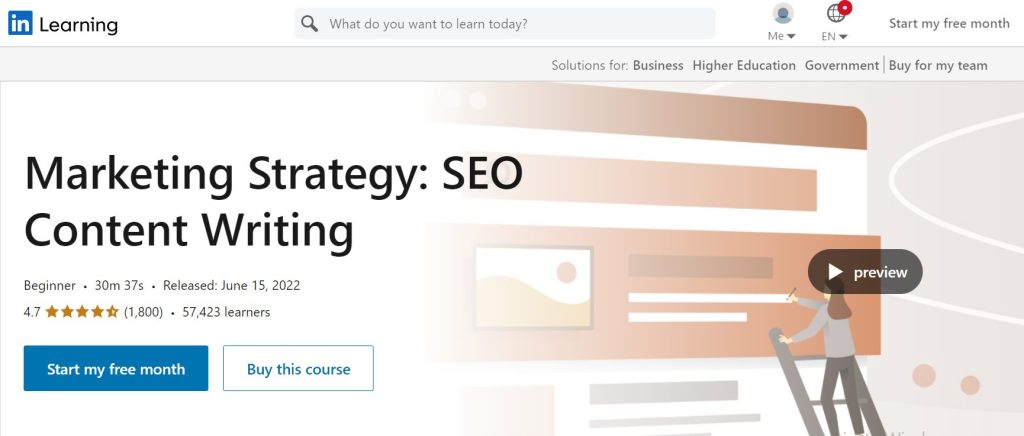
Task: Open Business solutions link
Action: click(x=658, y=65)
